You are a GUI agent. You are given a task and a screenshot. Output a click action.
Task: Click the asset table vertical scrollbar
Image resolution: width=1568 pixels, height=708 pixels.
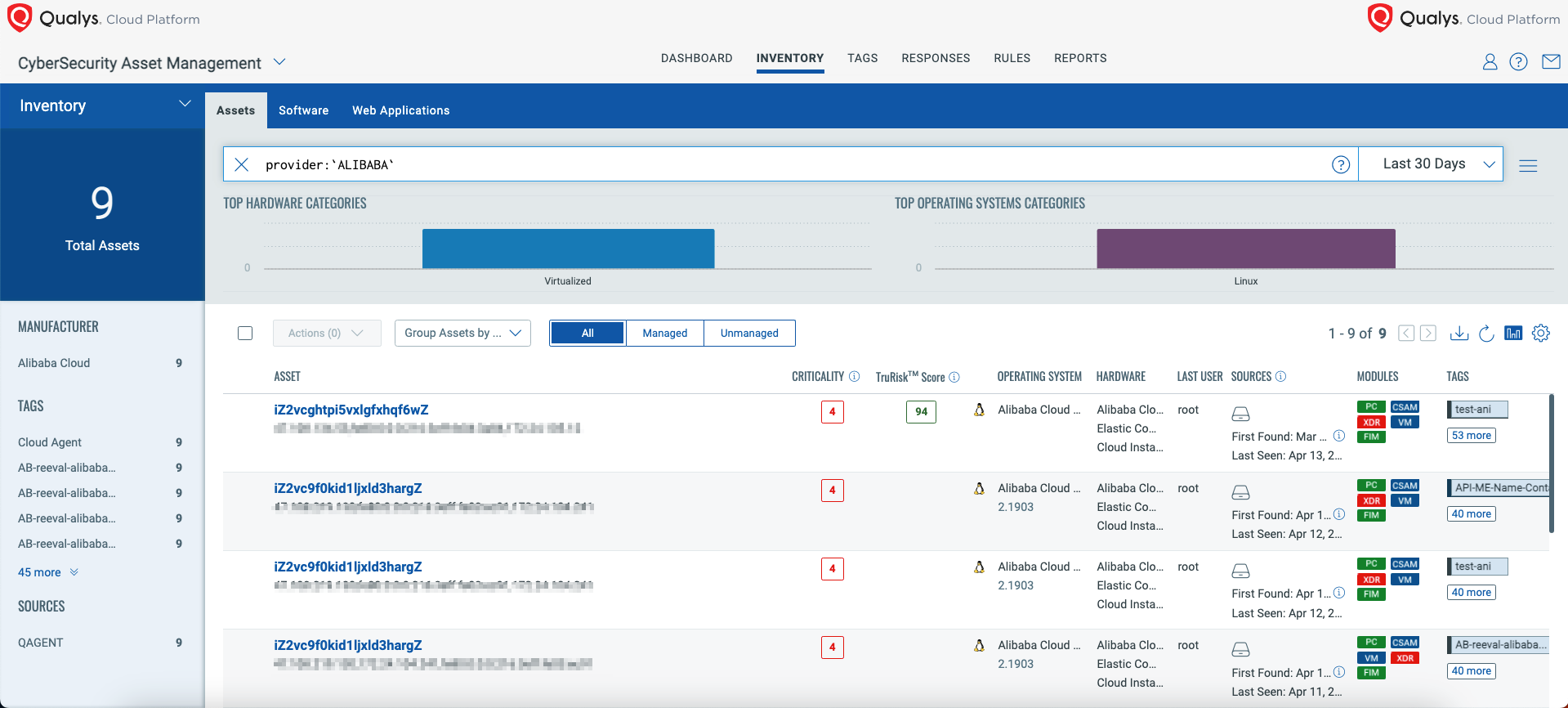pyautogui.click(x=1551, y=464)
